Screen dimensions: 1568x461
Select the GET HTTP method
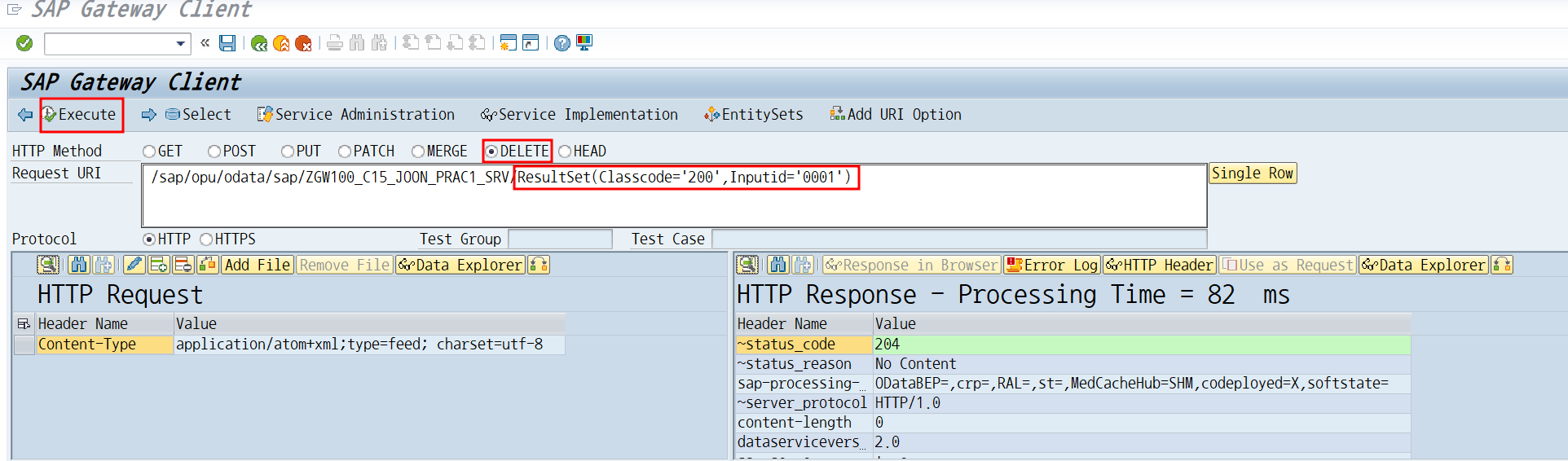click(x=149, y=151)
